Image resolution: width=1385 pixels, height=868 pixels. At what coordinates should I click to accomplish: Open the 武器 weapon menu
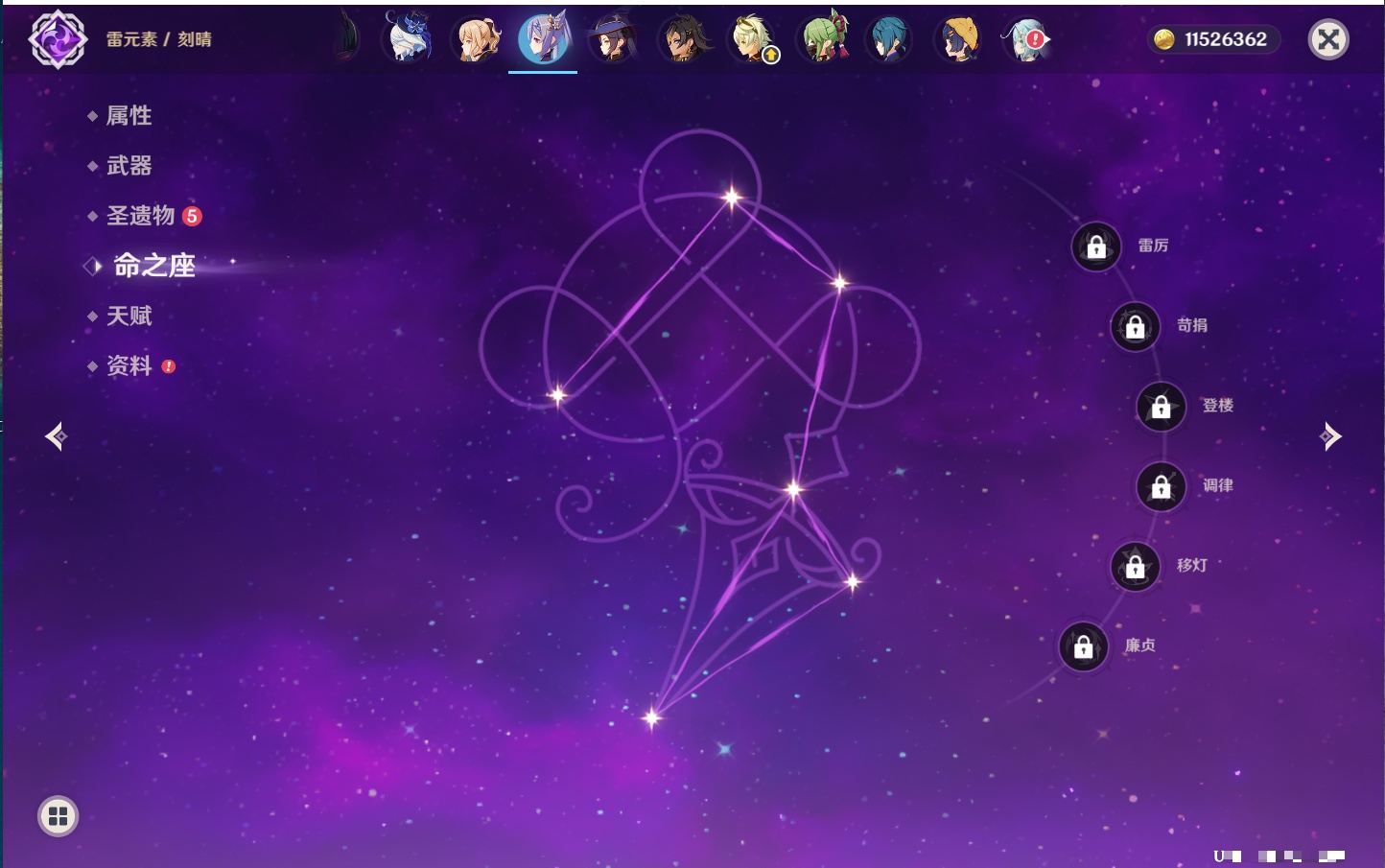129,166
